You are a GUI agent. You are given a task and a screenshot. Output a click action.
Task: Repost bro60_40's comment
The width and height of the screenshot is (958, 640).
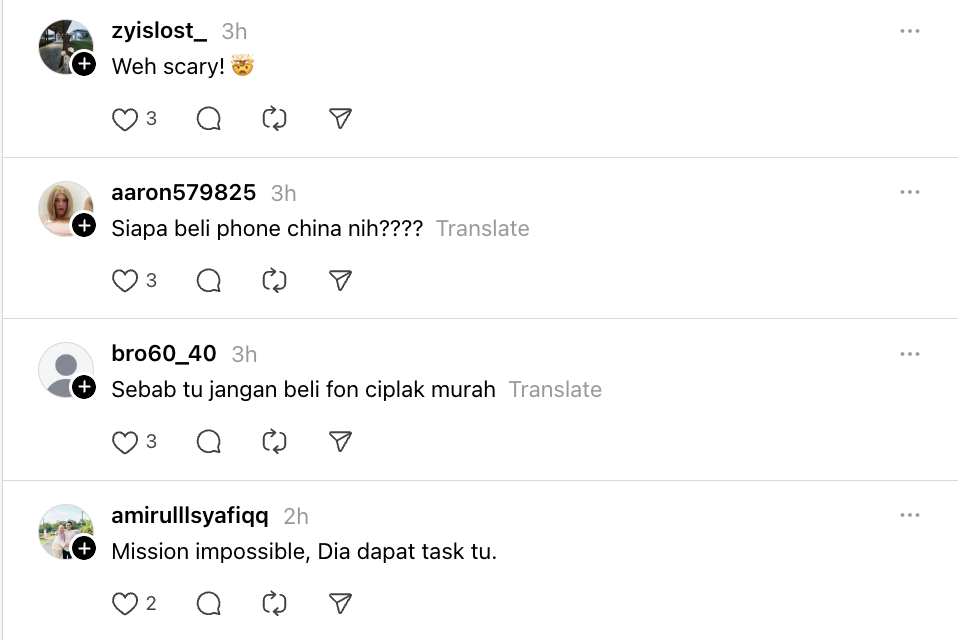[x=274, y=442]
